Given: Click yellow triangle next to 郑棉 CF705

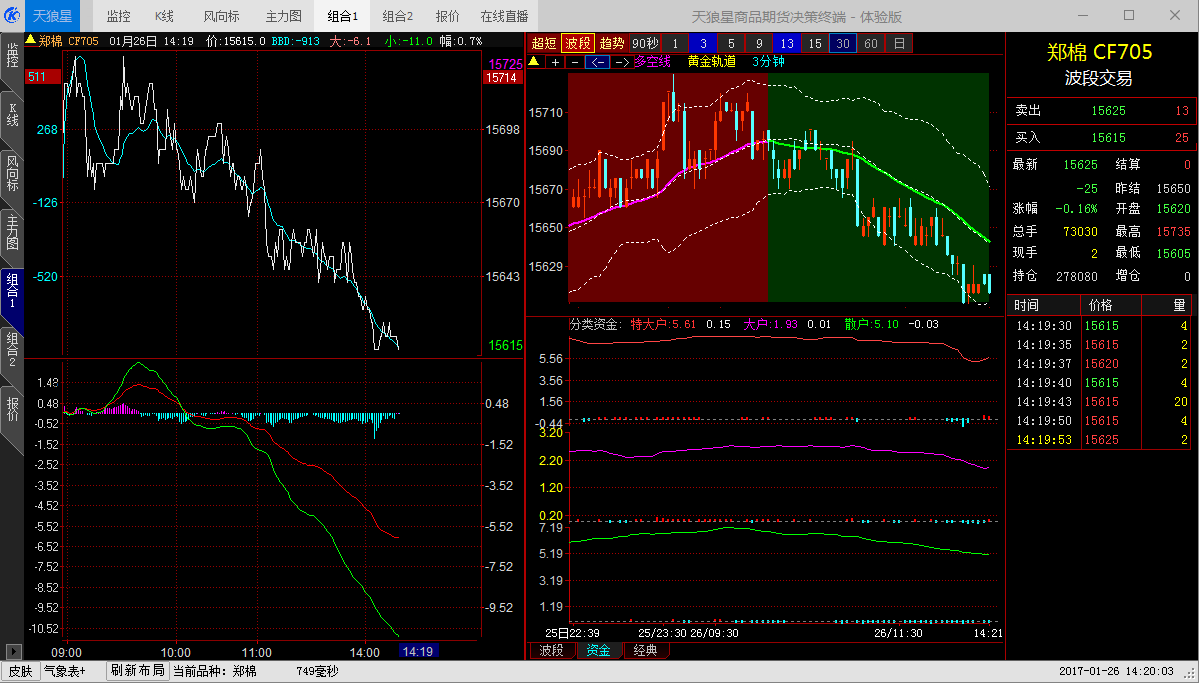Looking at the screenshot, I should [31, 41].
